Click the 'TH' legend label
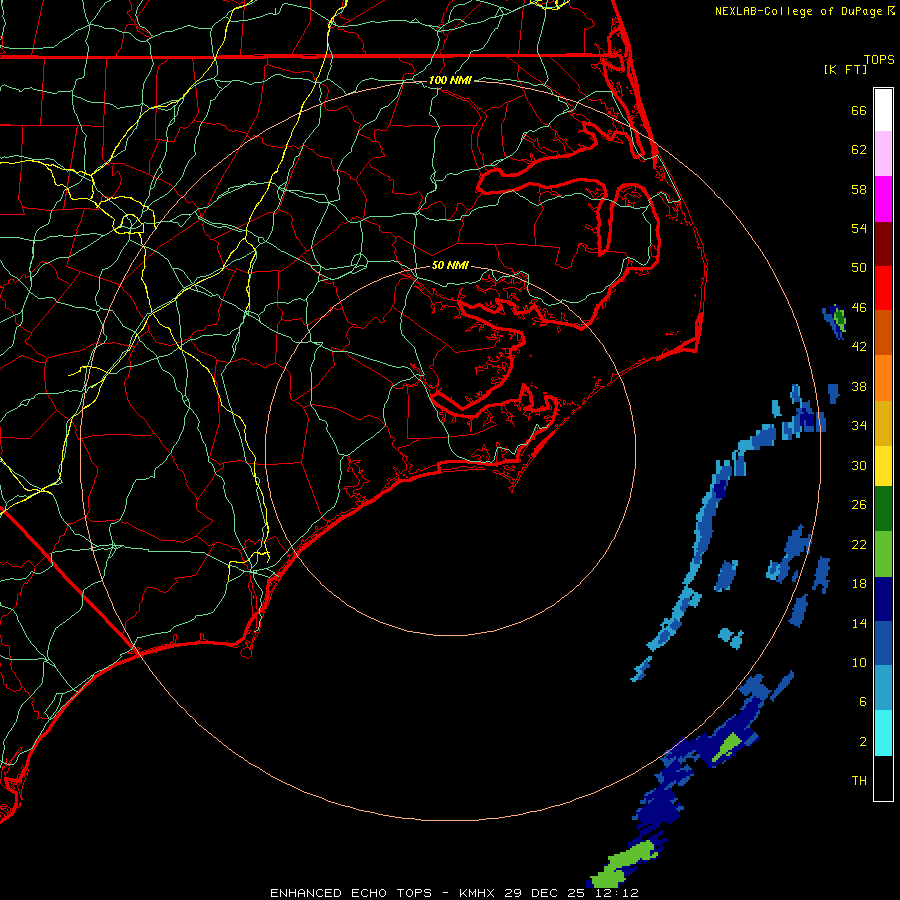900x900 pixels. click(859, 781)
